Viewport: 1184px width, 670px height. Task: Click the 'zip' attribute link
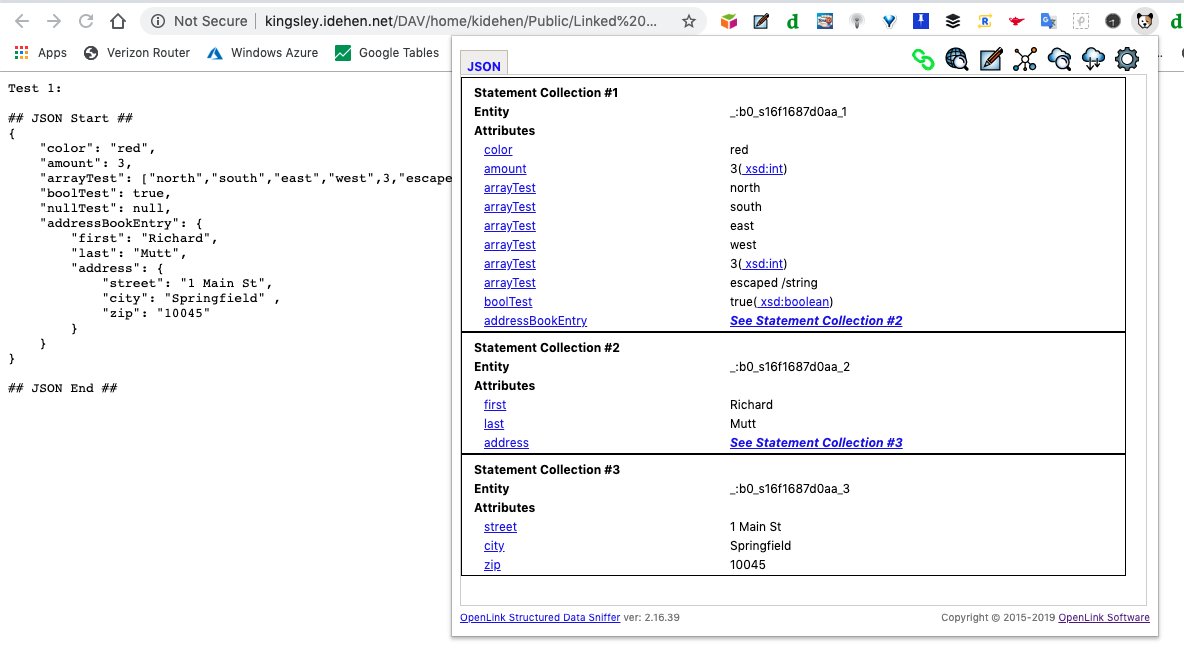tap(492, 564)
